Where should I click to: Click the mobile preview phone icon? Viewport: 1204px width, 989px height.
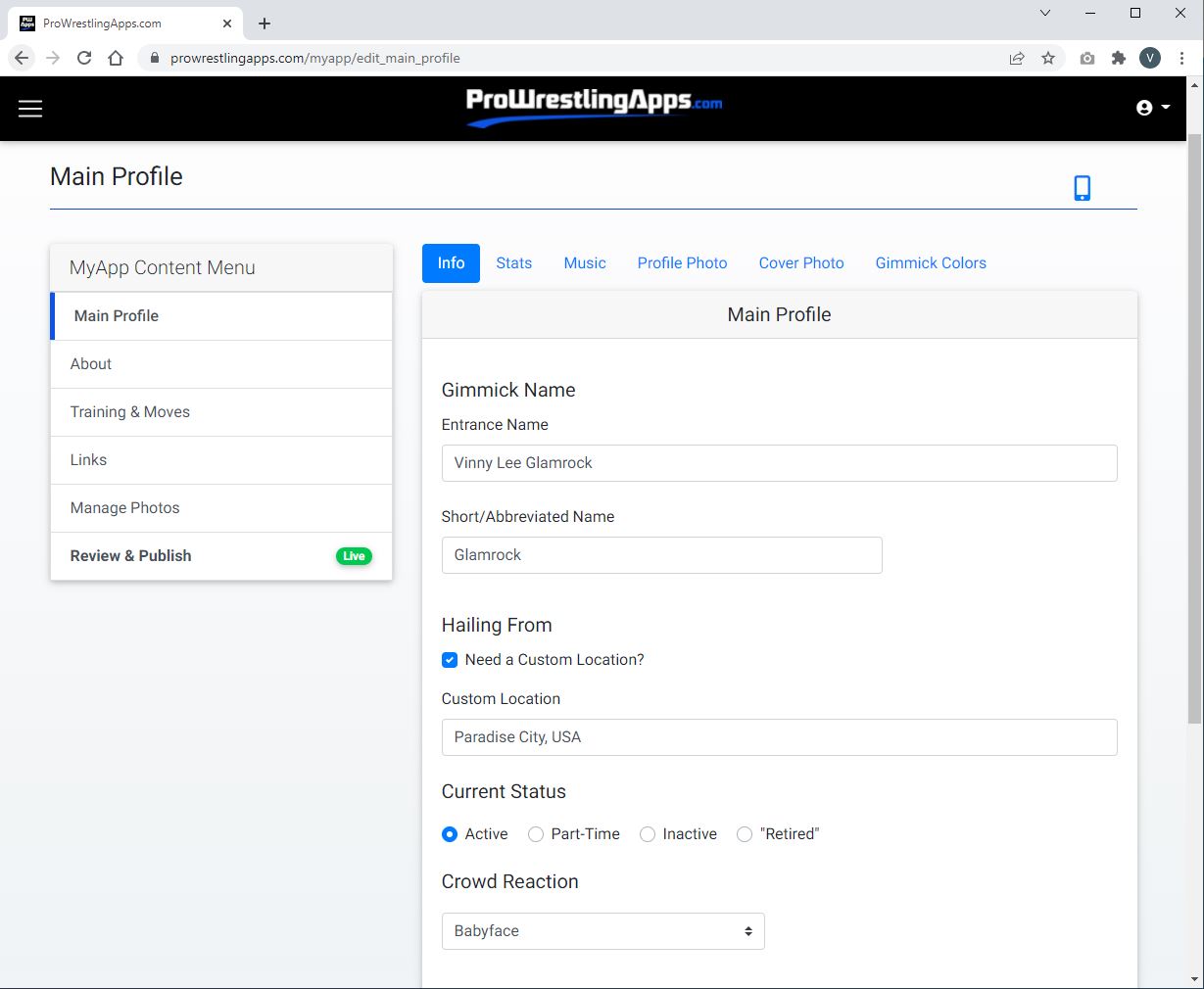[1082, 187]
